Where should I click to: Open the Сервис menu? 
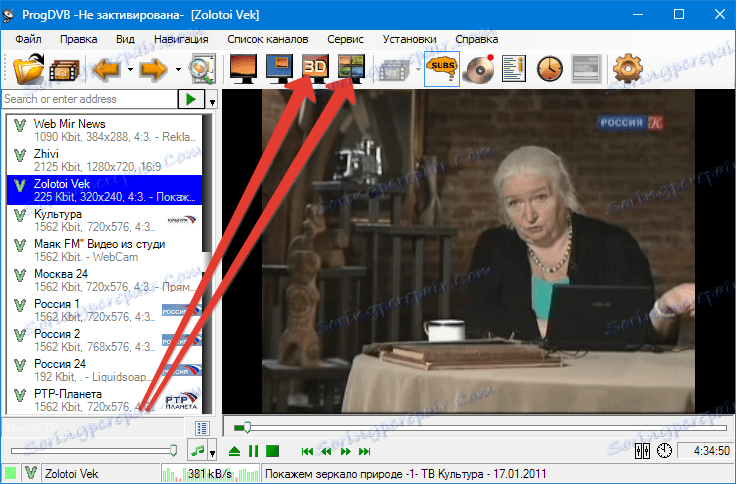click(x=345, y=39)
